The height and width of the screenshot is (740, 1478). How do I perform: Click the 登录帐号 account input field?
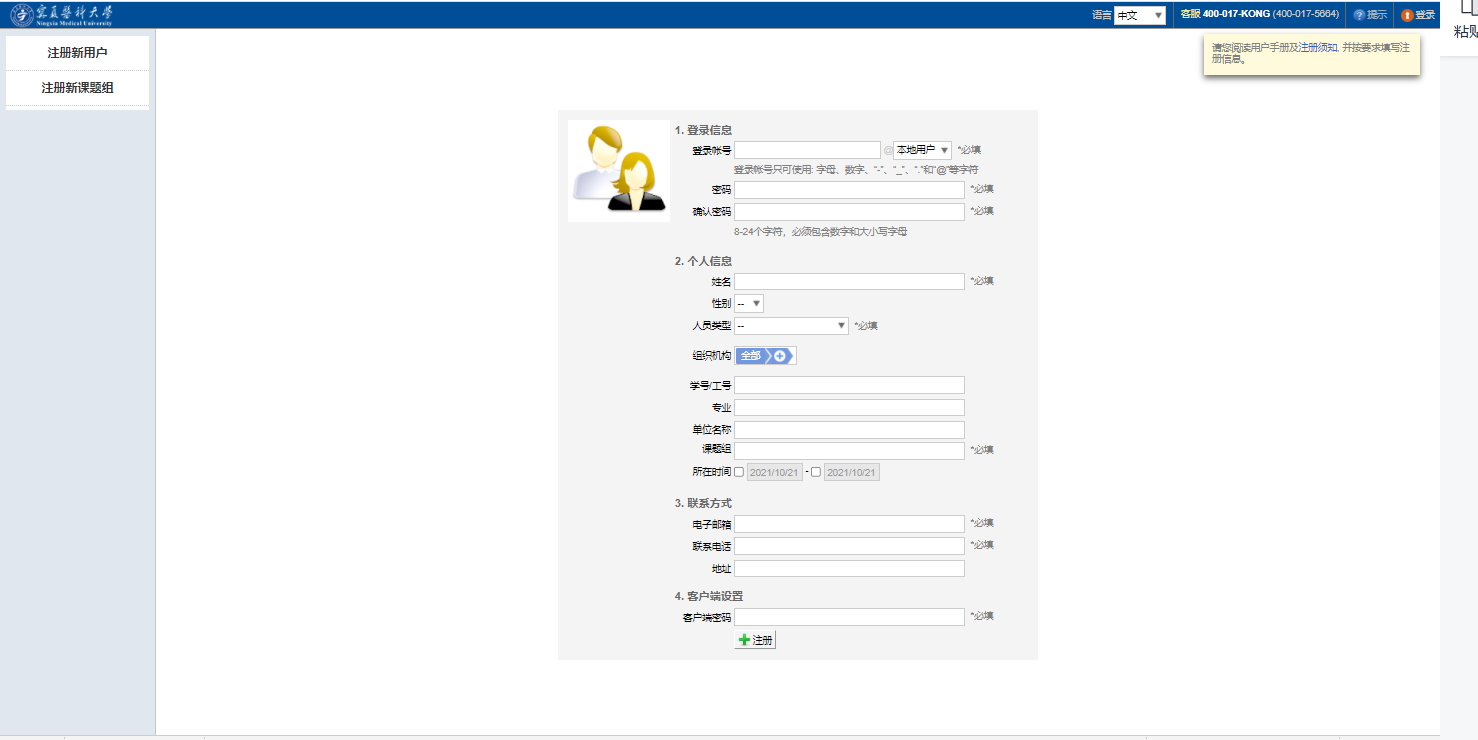pos(807,150)
